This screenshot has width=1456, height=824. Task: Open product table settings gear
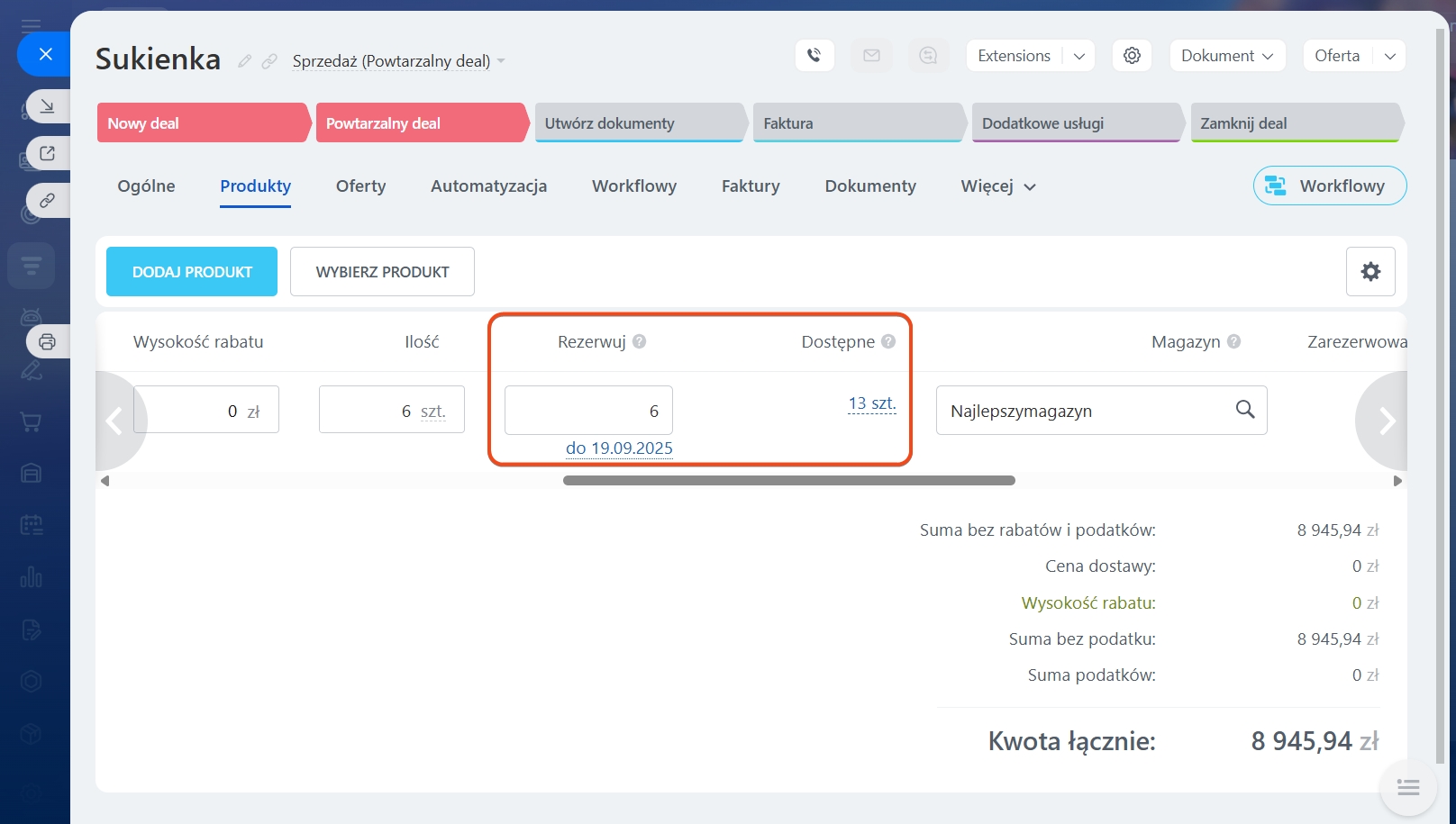point(1370,271)
